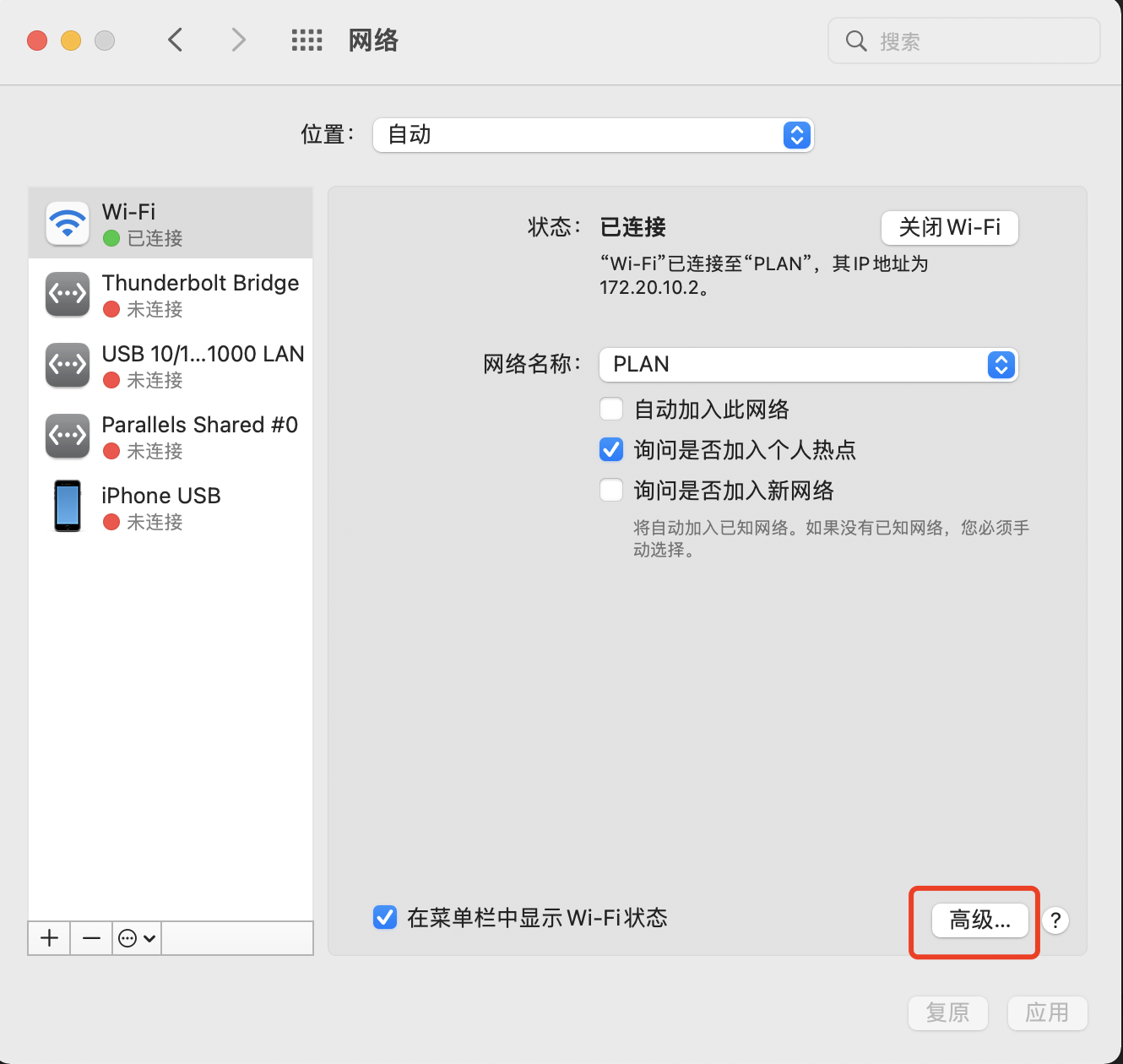Click the 关闭 Wi-Fi button
Image resolution: width=1123 pixels, height=1064 pixels.
(949, 228)
